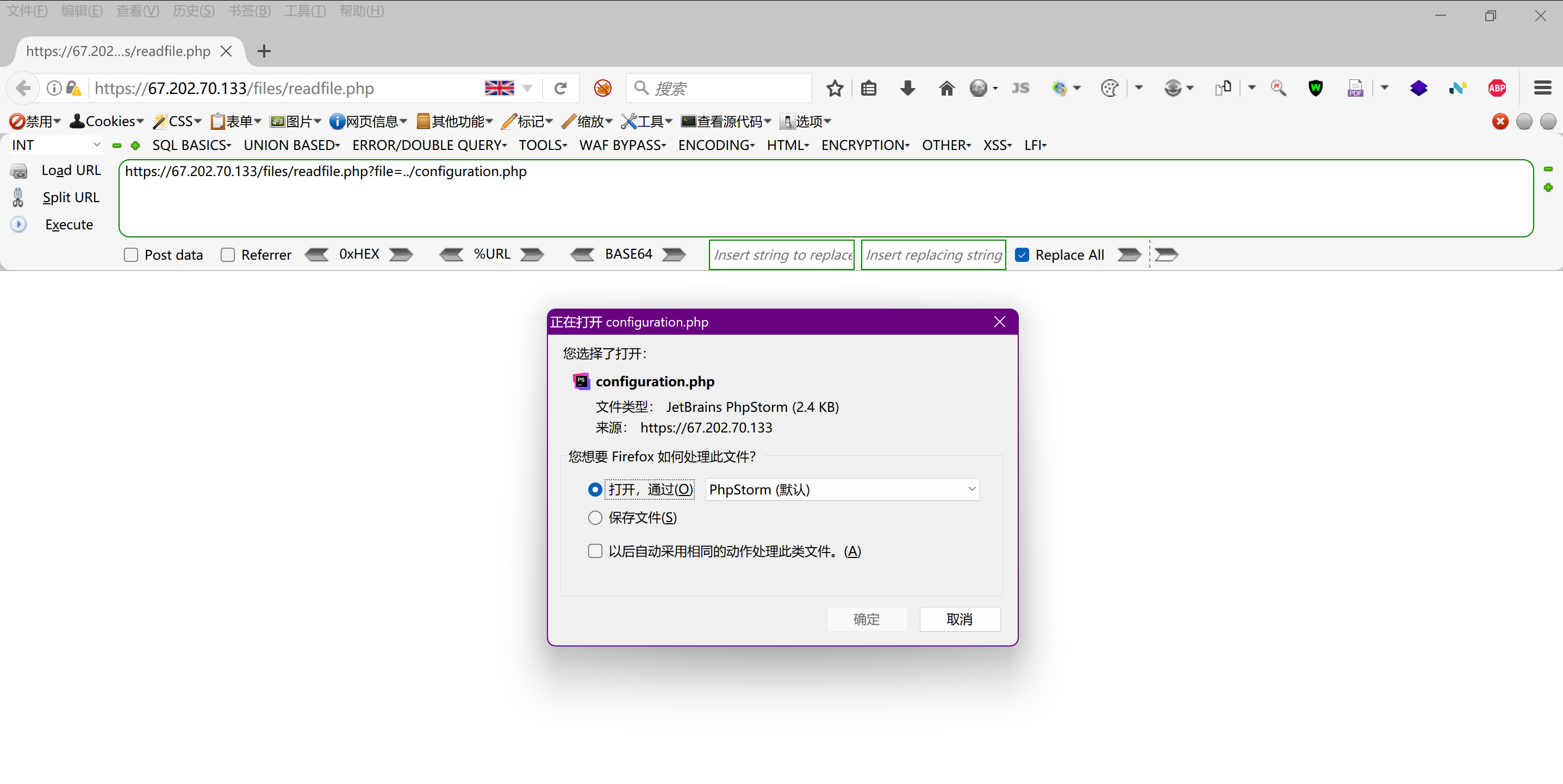Open the Firefox hamburger menu
Image resolution: width=1563 pixels, height=784 pixels.
(x=1542, y=89)
